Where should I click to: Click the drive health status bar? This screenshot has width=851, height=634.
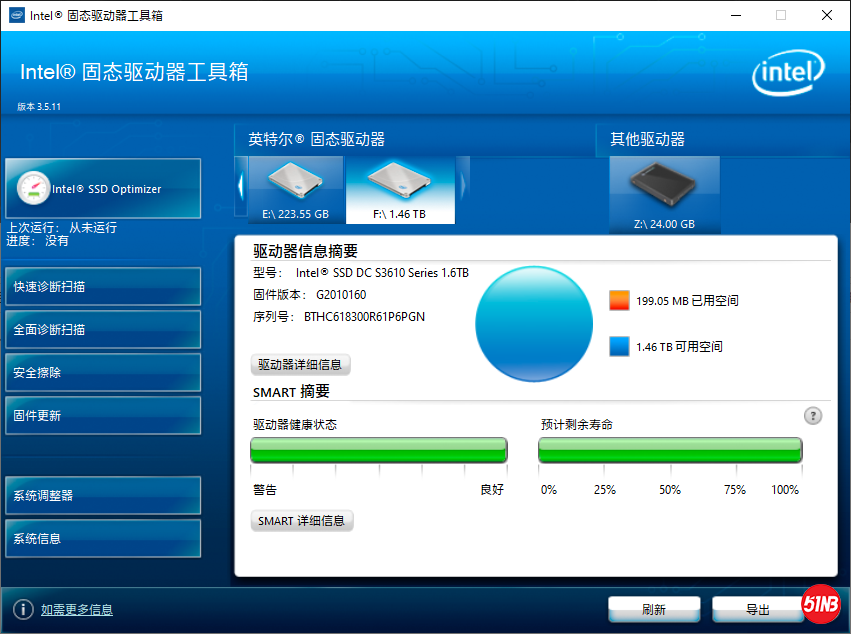[378, 451]
